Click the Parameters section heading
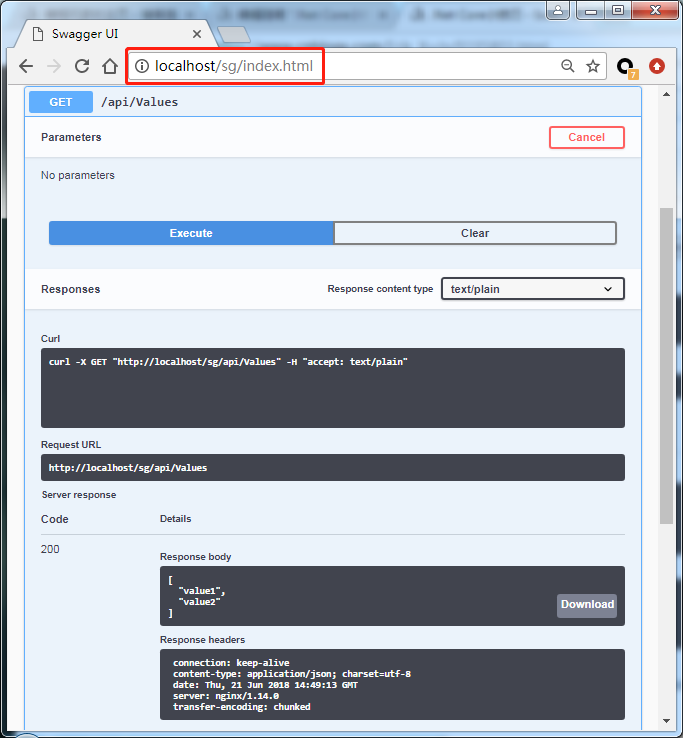This screenshot has height=738, width=683. coord(71,137)
